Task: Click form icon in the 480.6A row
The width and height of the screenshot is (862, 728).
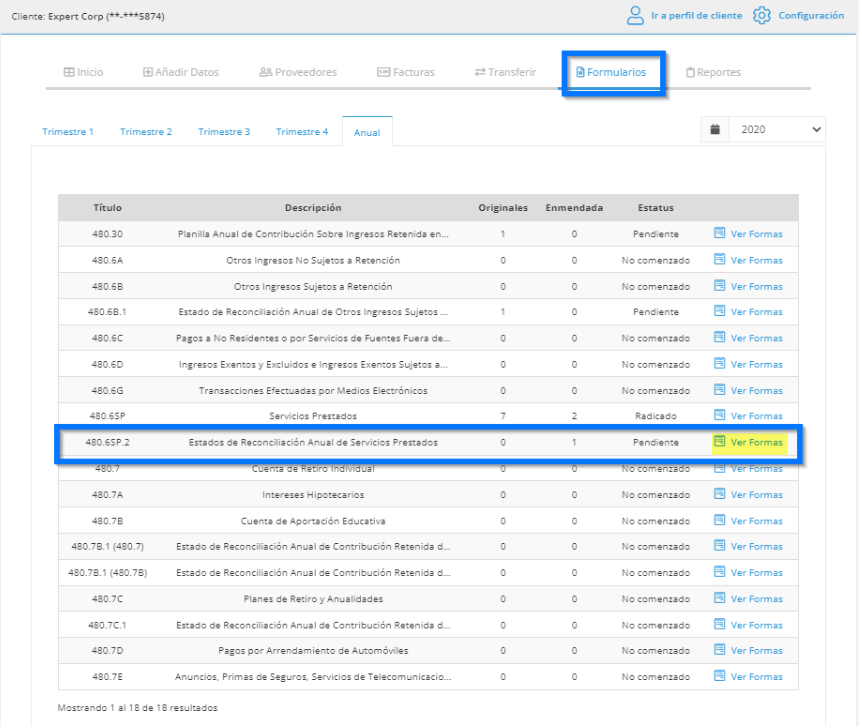Action: coord(722,259)
